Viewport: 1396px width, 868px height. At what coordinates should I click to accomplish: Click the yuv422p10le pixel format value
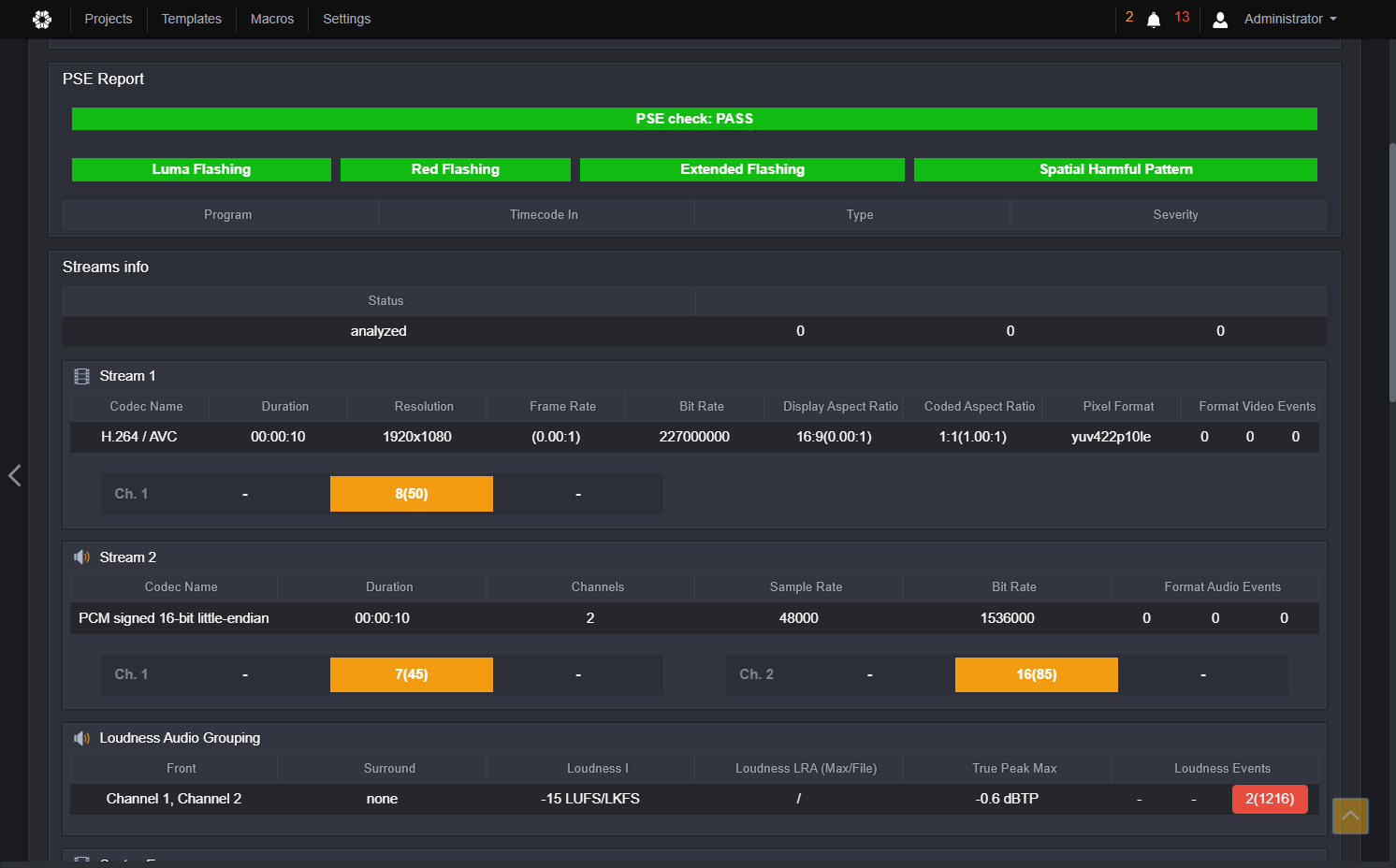coord(1112,437)
